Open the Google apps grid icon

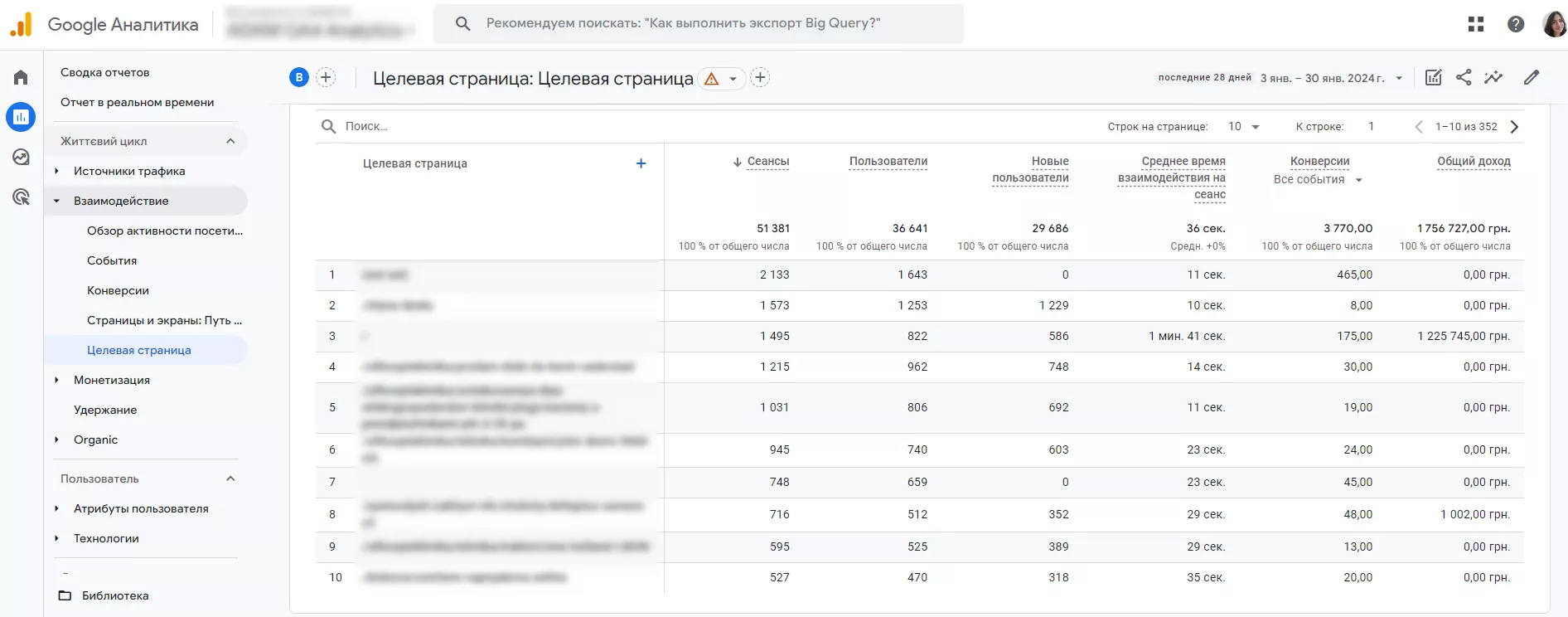point(1476,24)
